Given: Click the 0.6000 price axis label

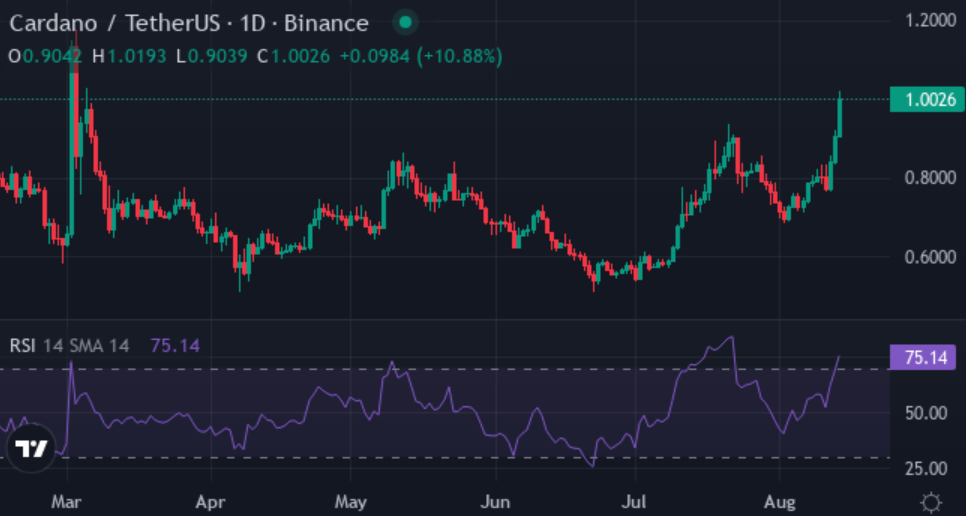Looking at the screenshot, I should pos(930,257).
